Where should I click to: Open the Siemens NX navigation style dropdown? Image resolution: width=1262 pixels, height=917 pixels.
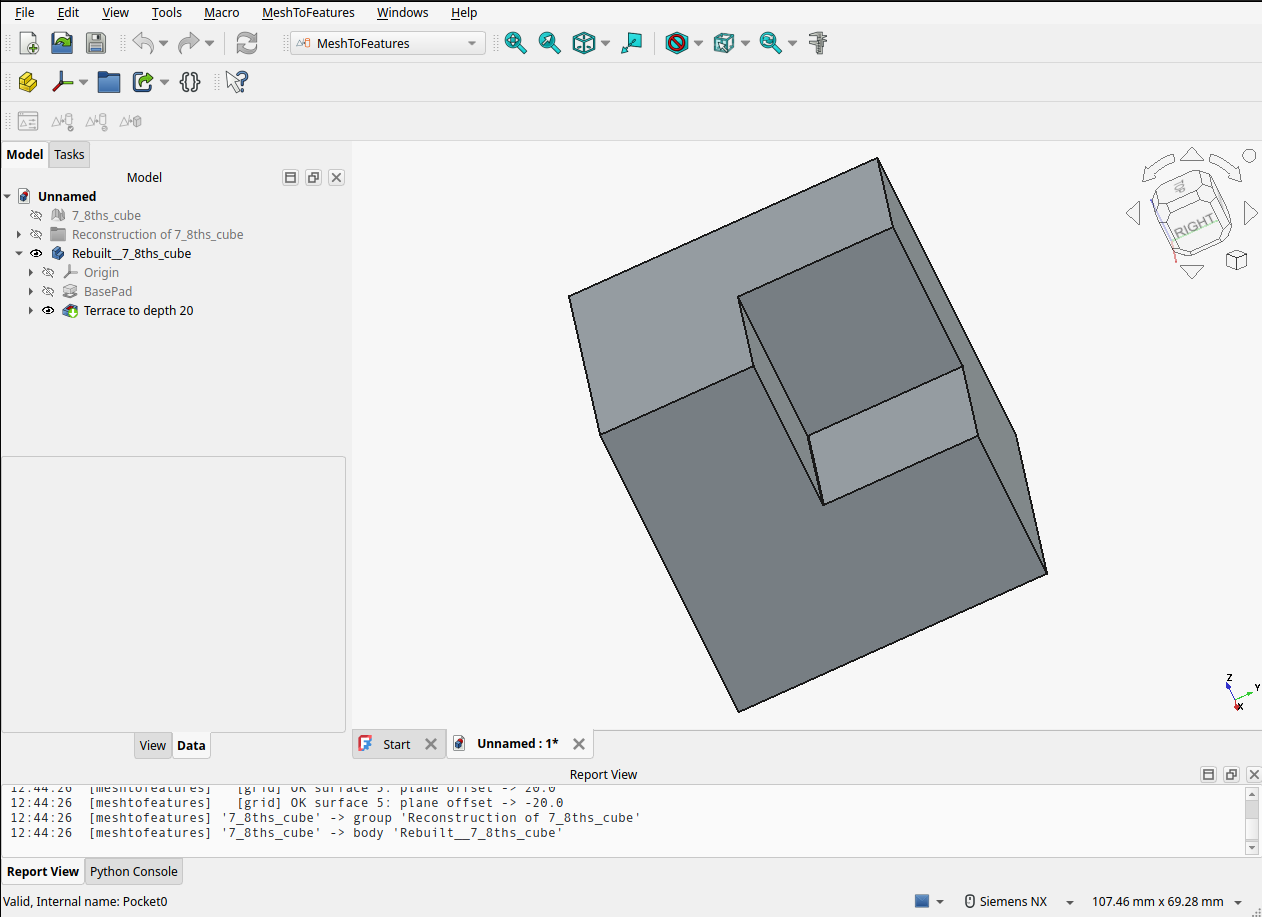tap(1019, 902)
